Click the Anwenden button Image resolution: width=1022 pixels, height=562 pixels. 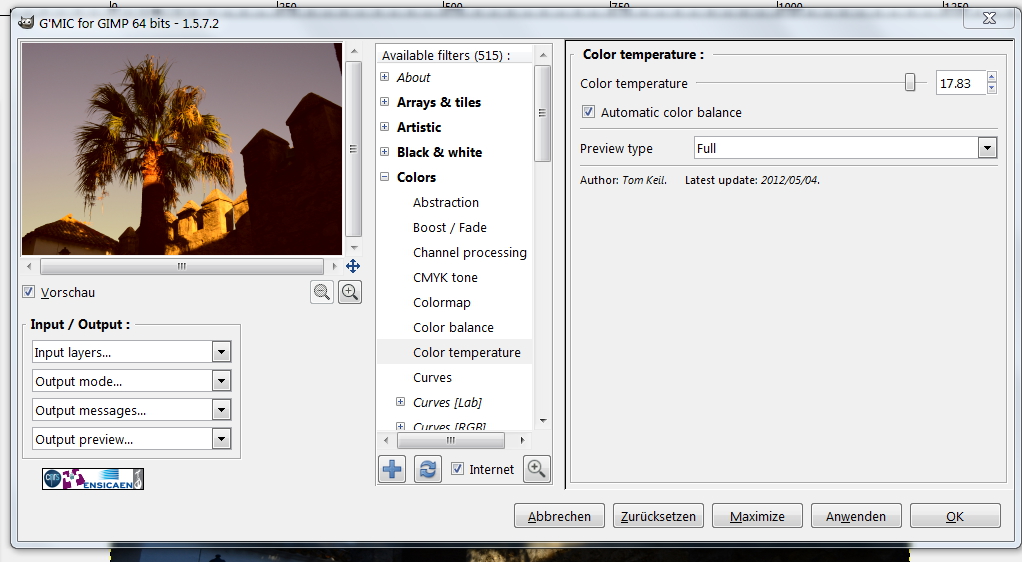pyautogui.click(x=856, y=516)
